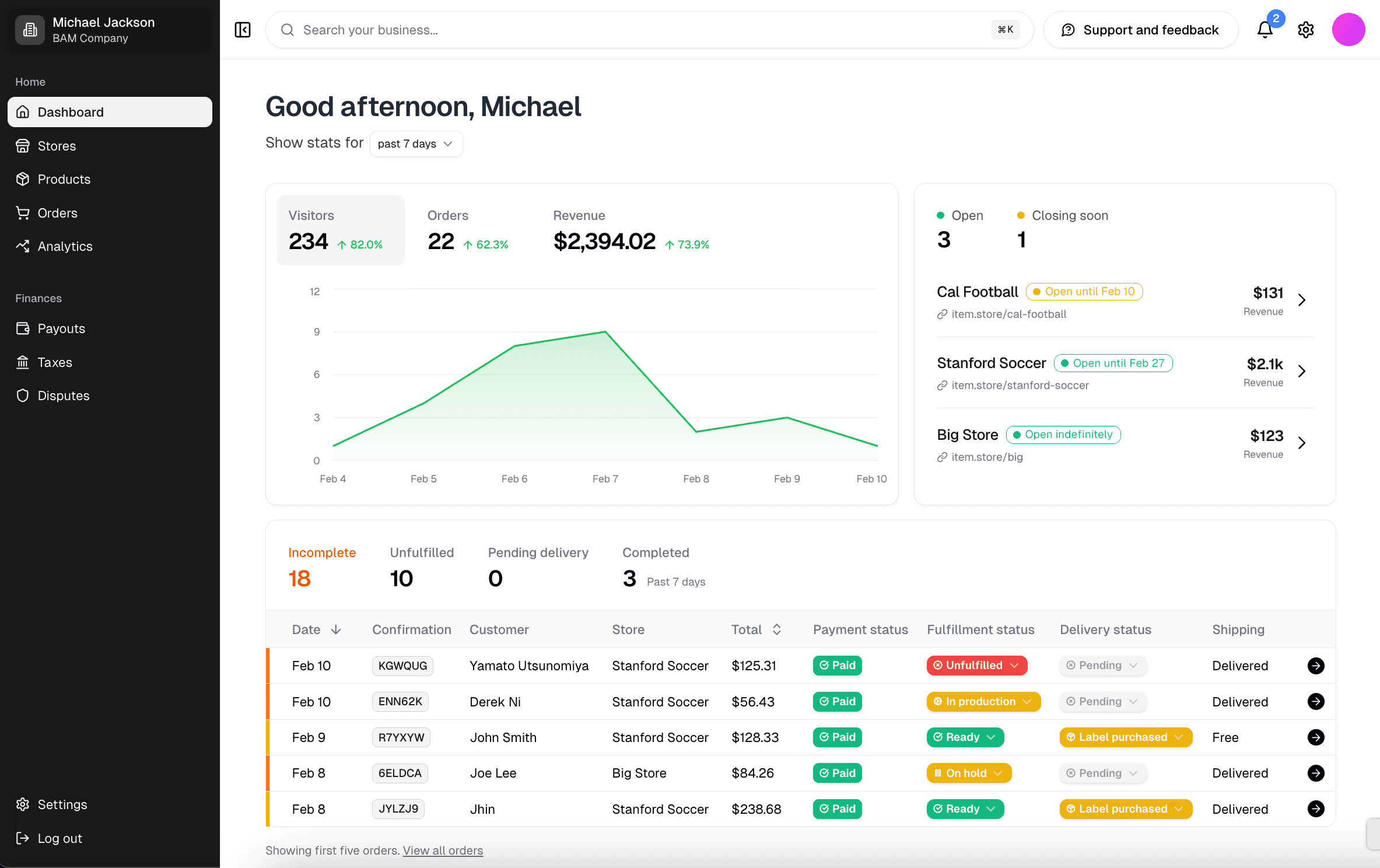Open Cal Football store chevron
This screenshot has width=1380, height=868.
tap(1302, 300)
